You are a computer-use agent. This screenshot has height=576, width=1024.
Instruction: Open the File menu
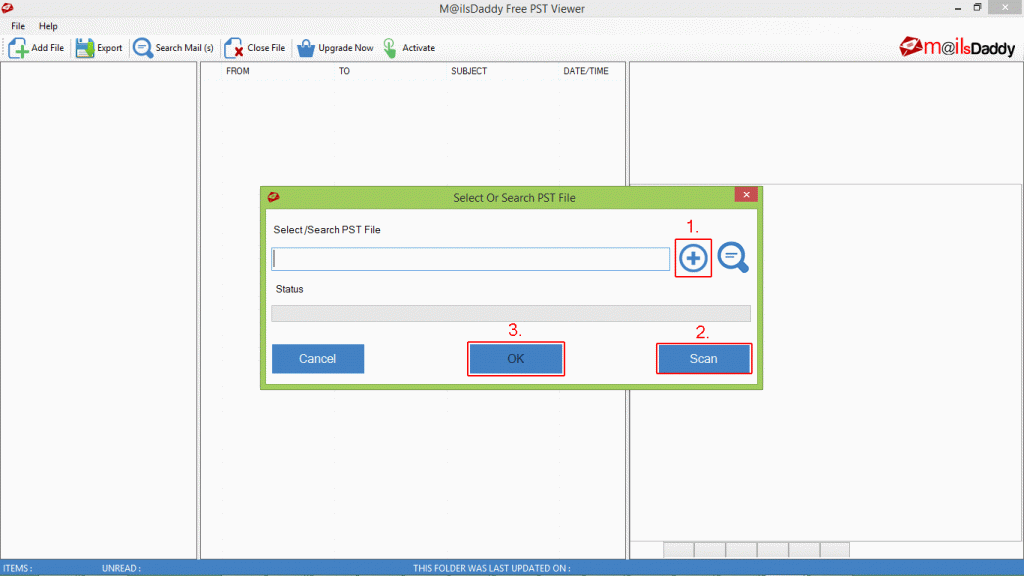18,26
